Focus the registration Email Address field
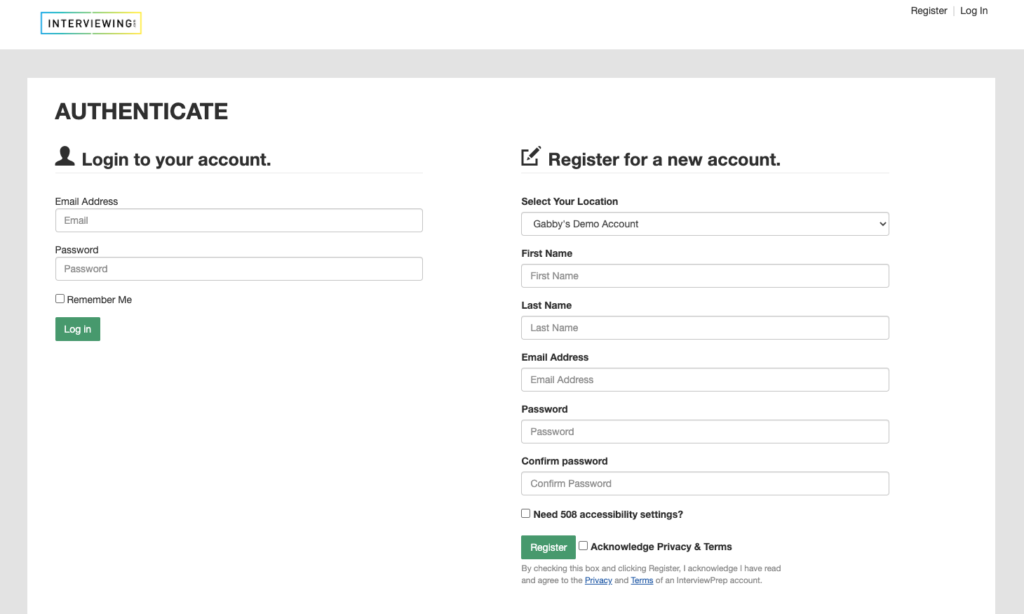The image size is (1024, 614). pos(705,380)
